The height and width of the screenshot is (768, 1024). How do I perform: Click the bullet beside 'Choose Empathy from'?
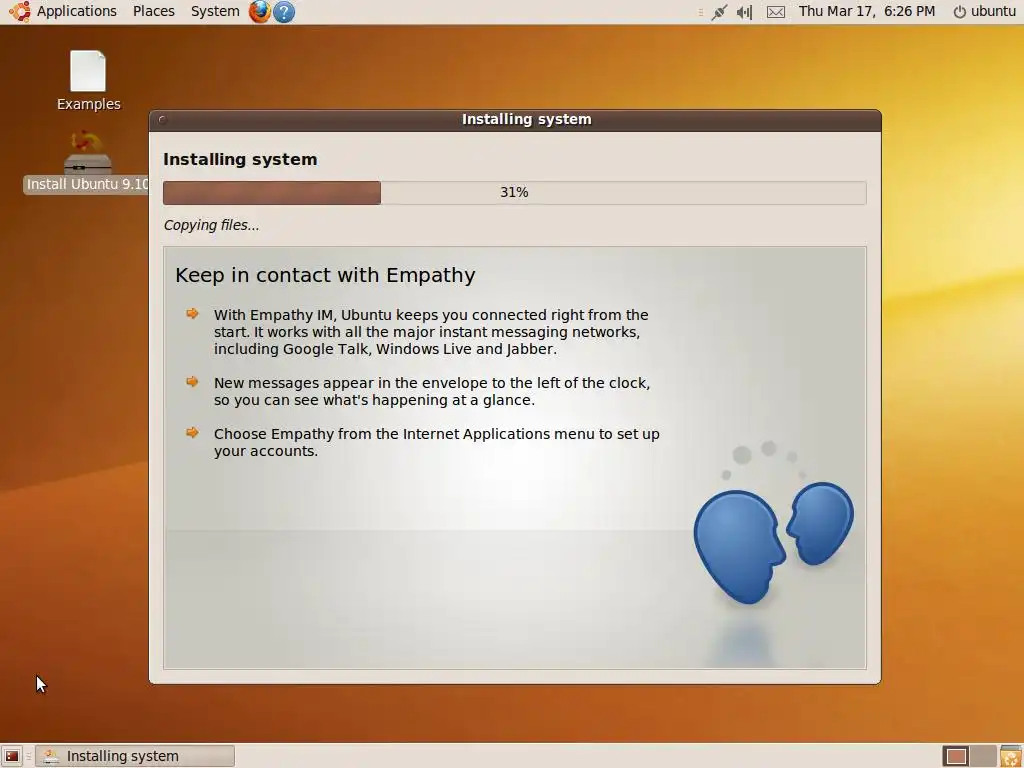(x=192, y=432)
